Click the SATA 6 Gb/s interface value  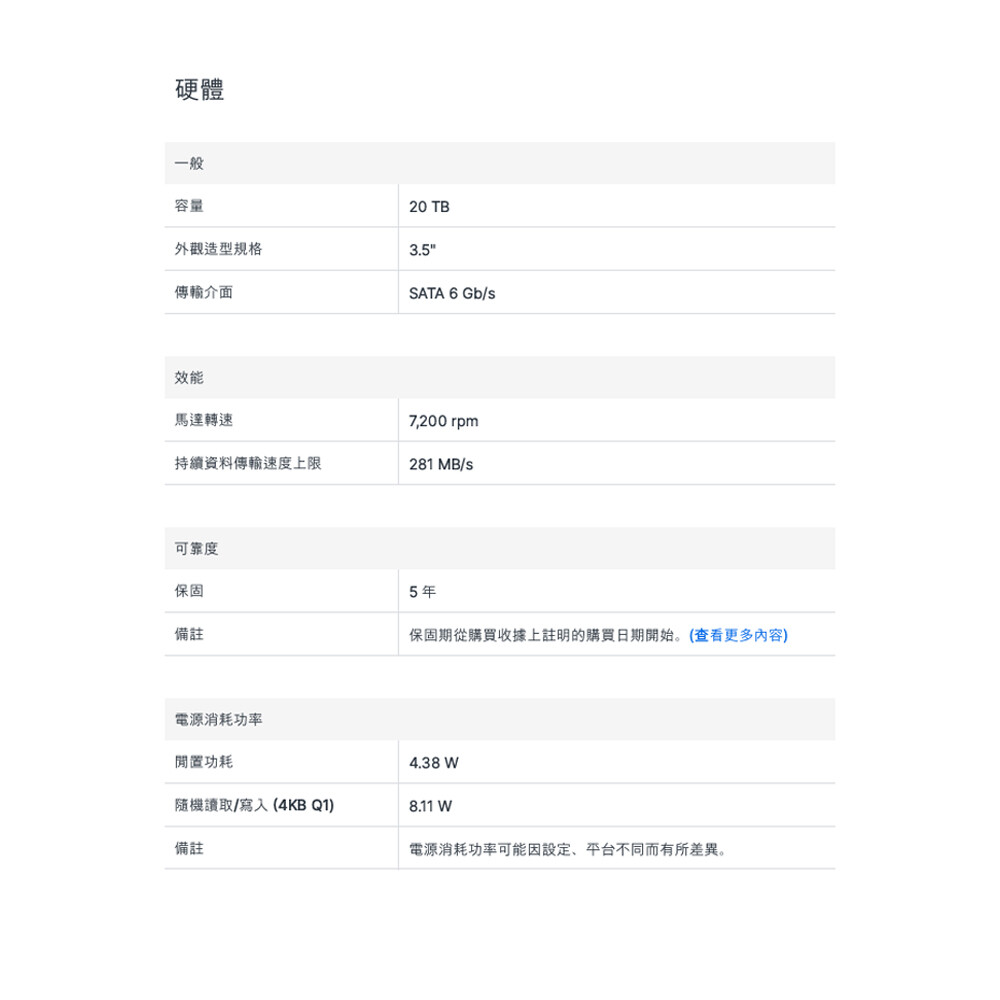(x=452, y=293)
